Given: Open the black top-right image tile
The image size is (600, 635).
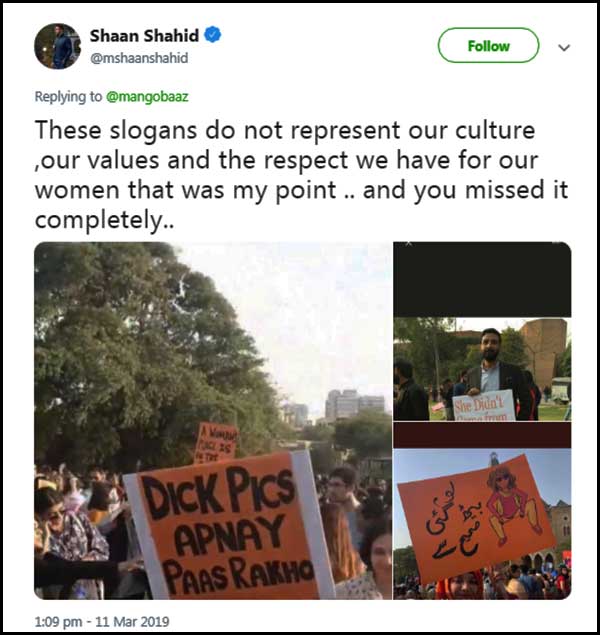Looking at the screenshot, I should [482, 279].
